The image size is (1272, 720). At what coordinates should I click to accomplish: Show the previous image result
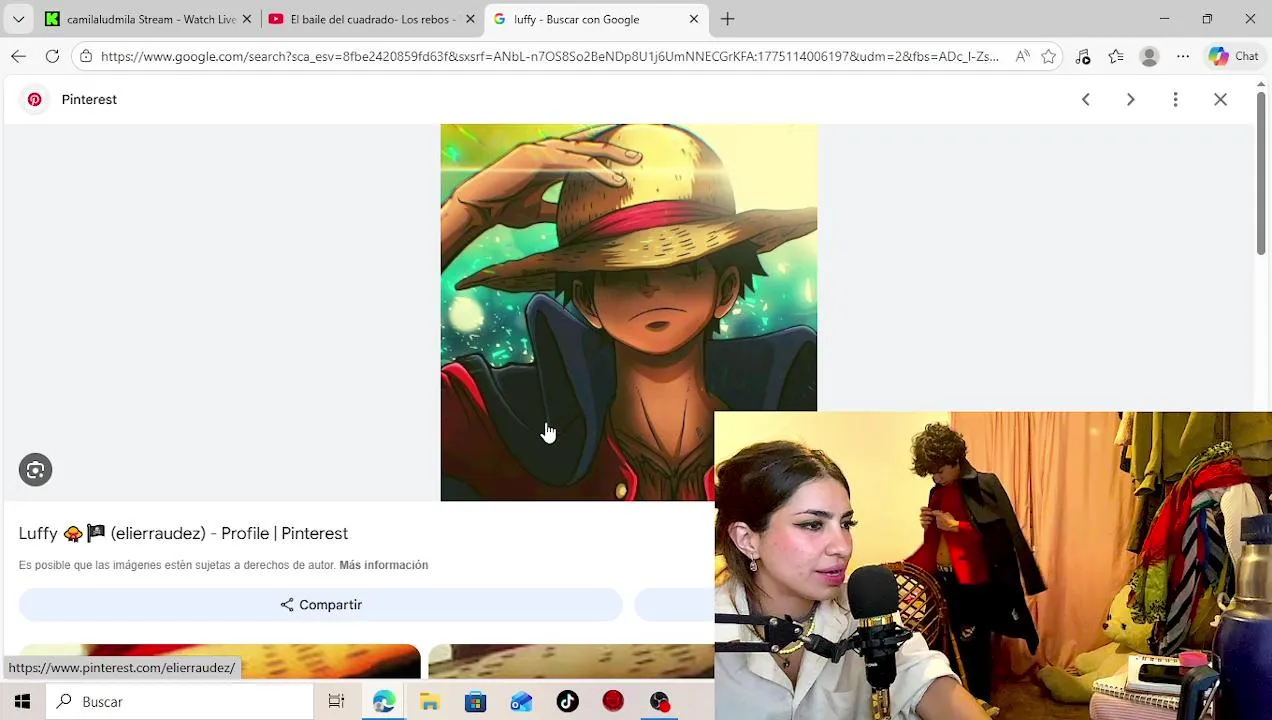(1085, 100)
